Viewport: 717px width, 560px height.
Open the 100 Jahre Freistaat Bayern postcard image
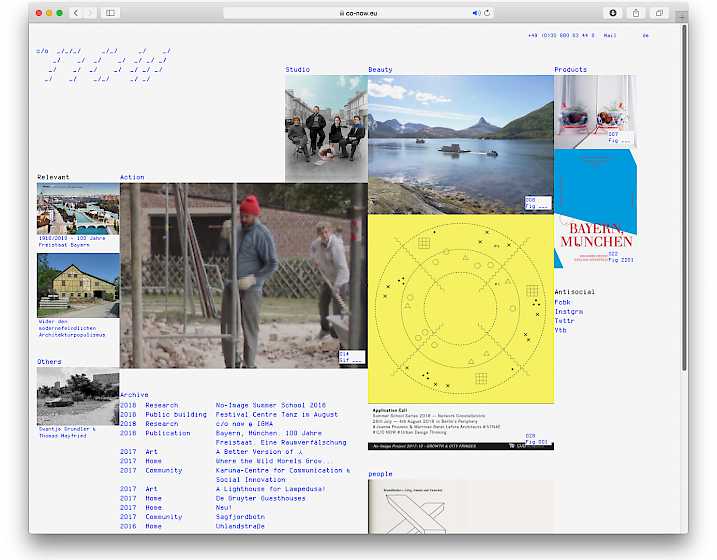pos(78,209)
